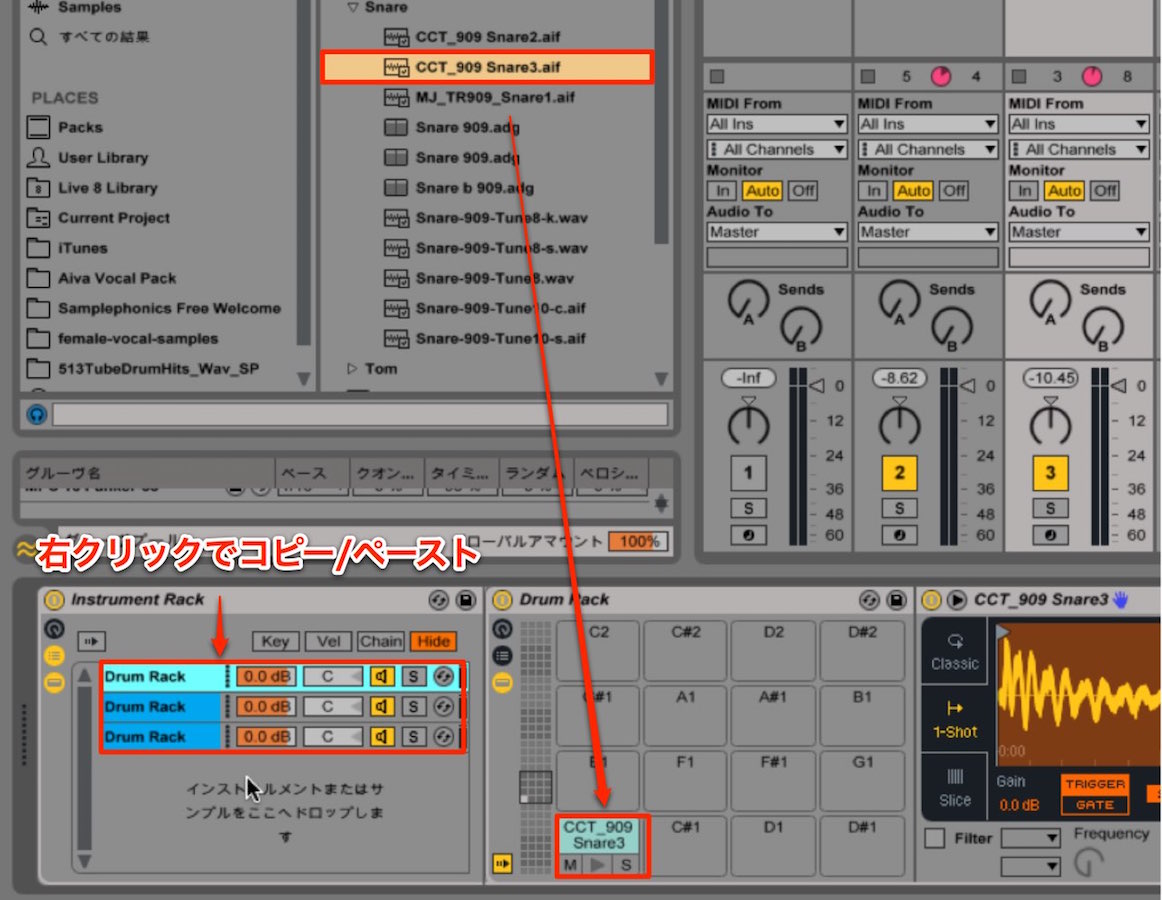Screen dimensions: 1162x900
Task: Toggle track 2 activator button
Action: click(899, 472)
